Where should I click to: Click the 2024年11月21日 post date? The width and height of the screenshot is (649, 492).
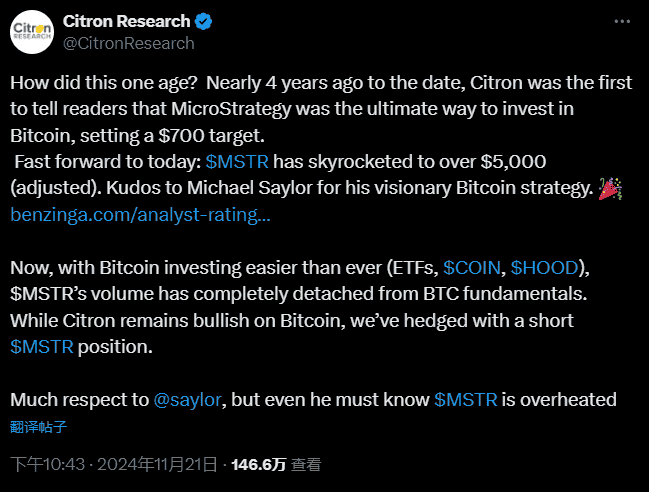pos(157,464)
